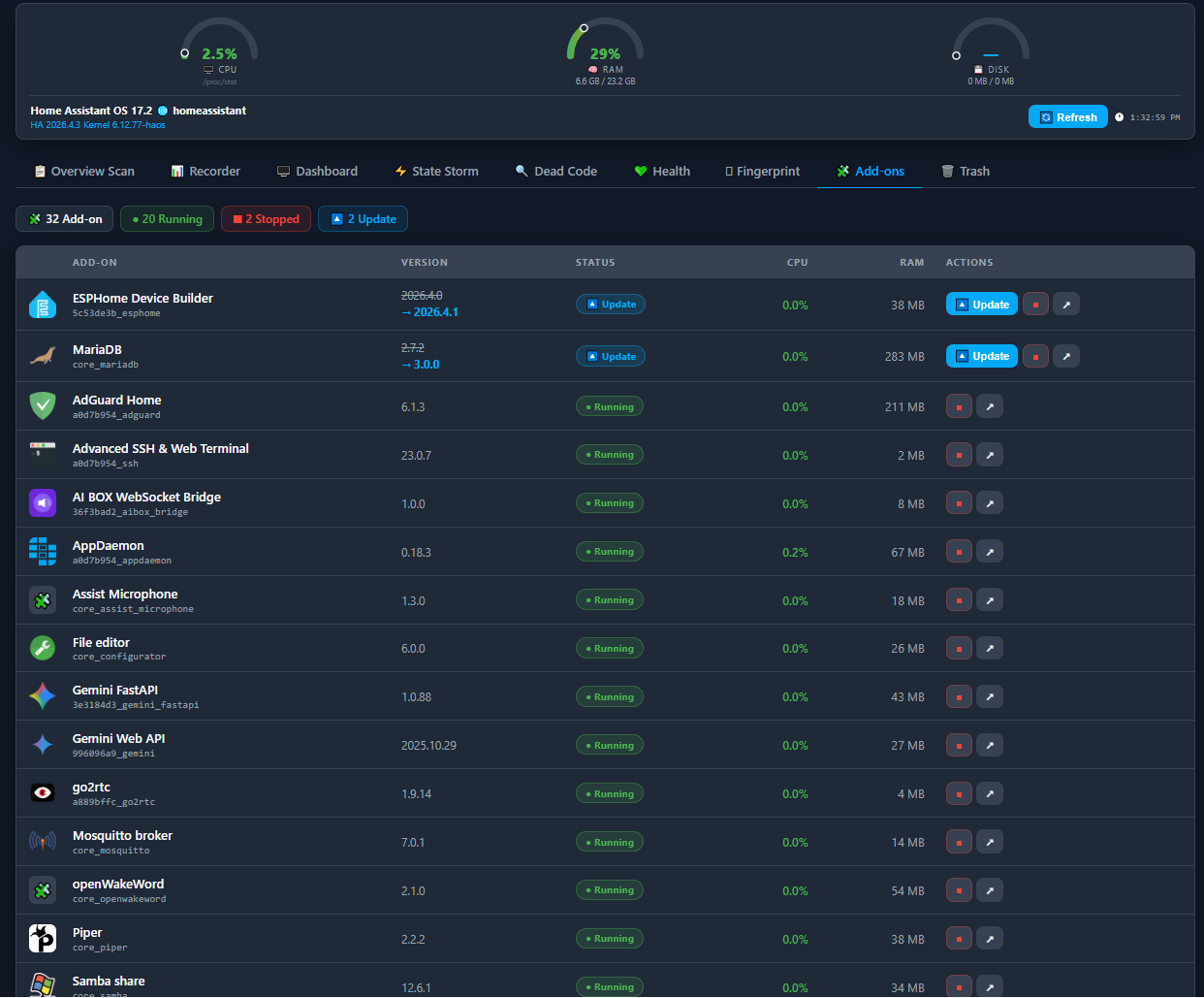1204x998 pixels.
Task: Click the VERSION column header
Action: (x=425, y=263)
